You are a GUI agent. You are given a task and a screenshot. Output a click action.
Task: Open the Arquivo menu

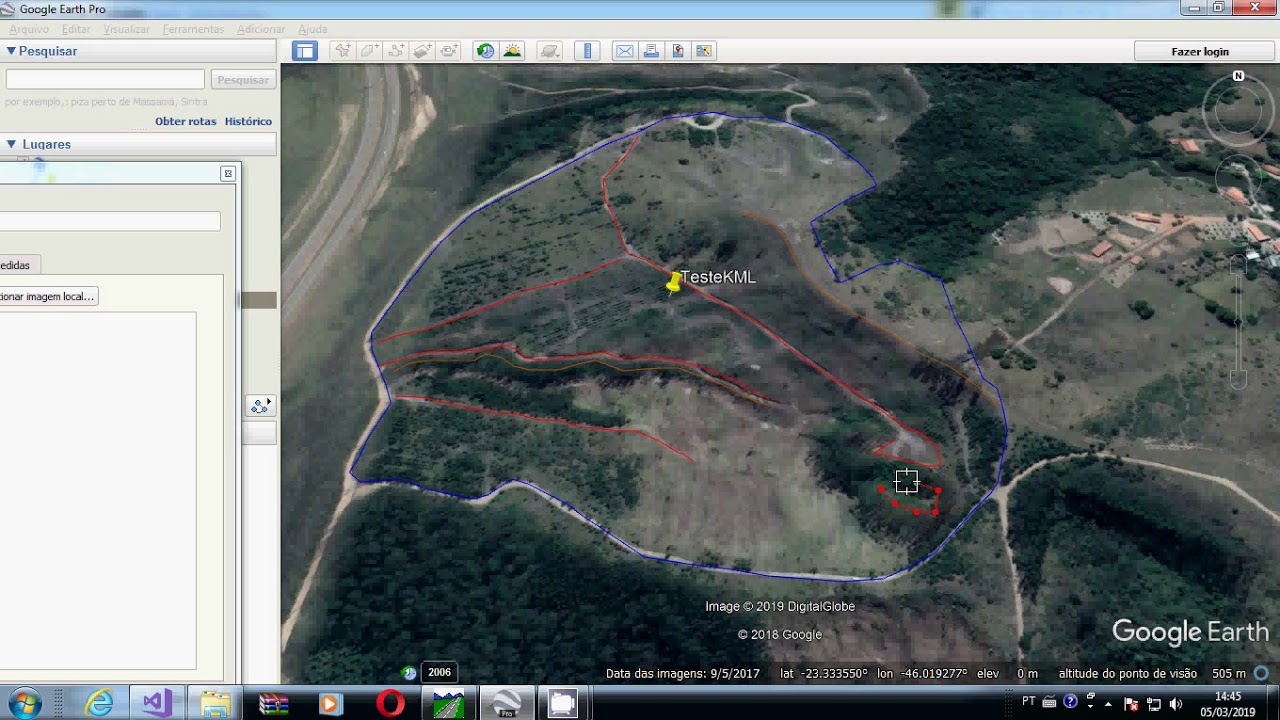29,29
